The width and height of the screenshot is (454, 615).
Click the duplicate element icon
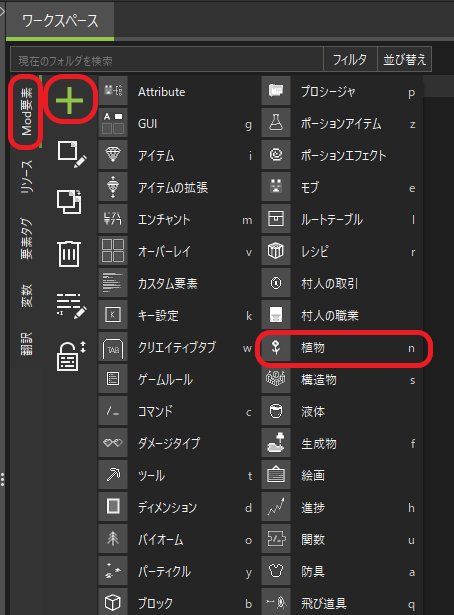[69, 202]
